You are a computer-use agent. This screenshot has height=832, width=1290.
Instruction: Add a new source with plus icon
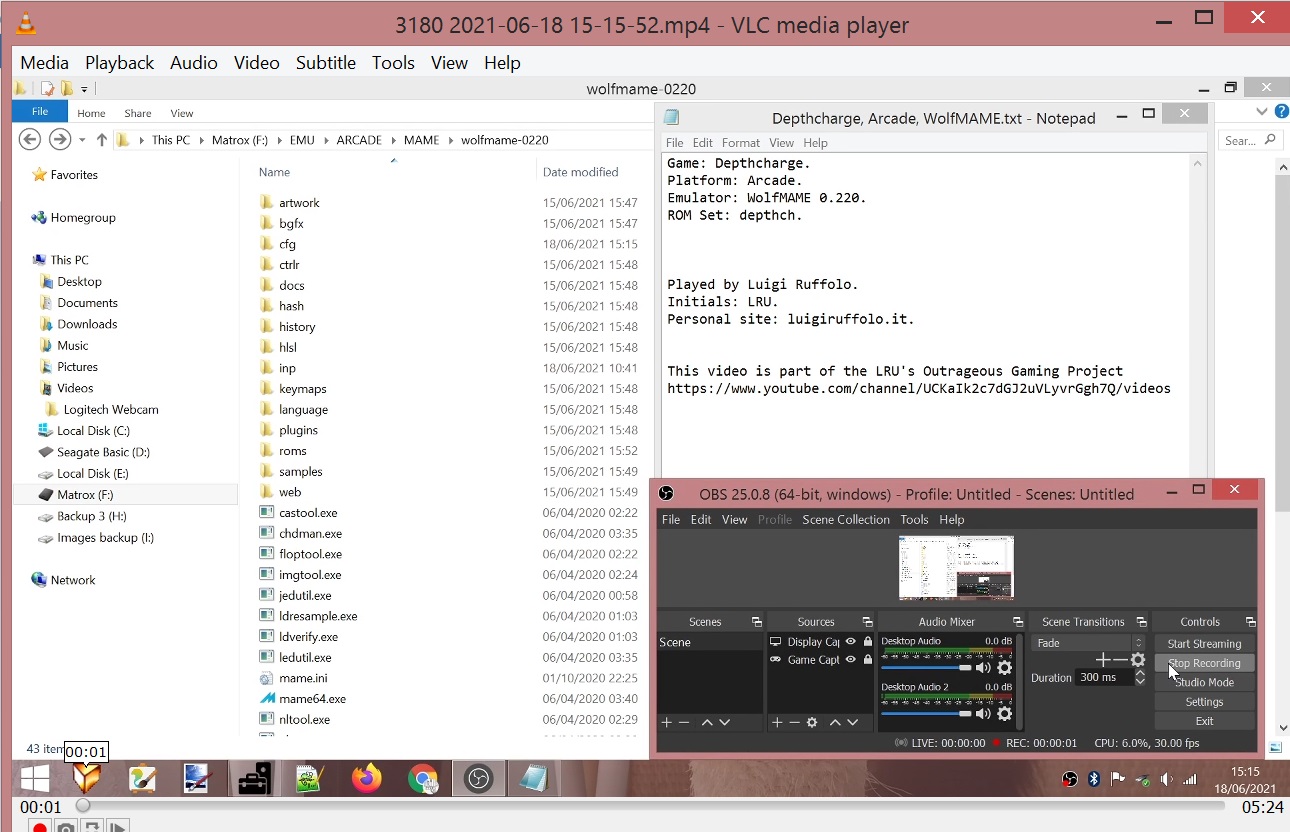click(x=776, y=722)
